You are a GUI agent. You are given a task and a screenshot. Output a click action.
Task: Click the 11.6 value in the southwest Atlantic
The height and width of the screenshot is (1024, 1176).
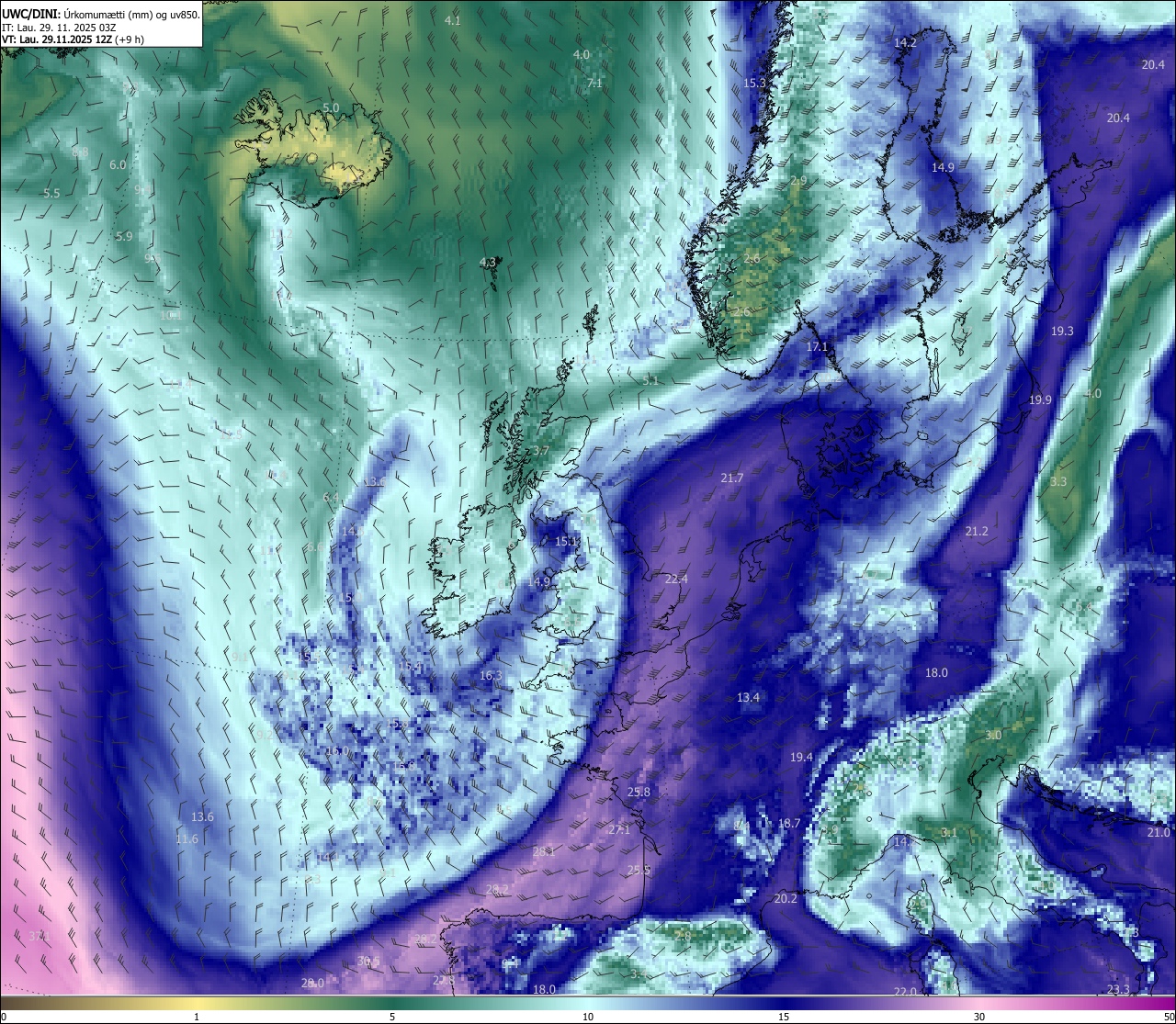click(187, 838)
